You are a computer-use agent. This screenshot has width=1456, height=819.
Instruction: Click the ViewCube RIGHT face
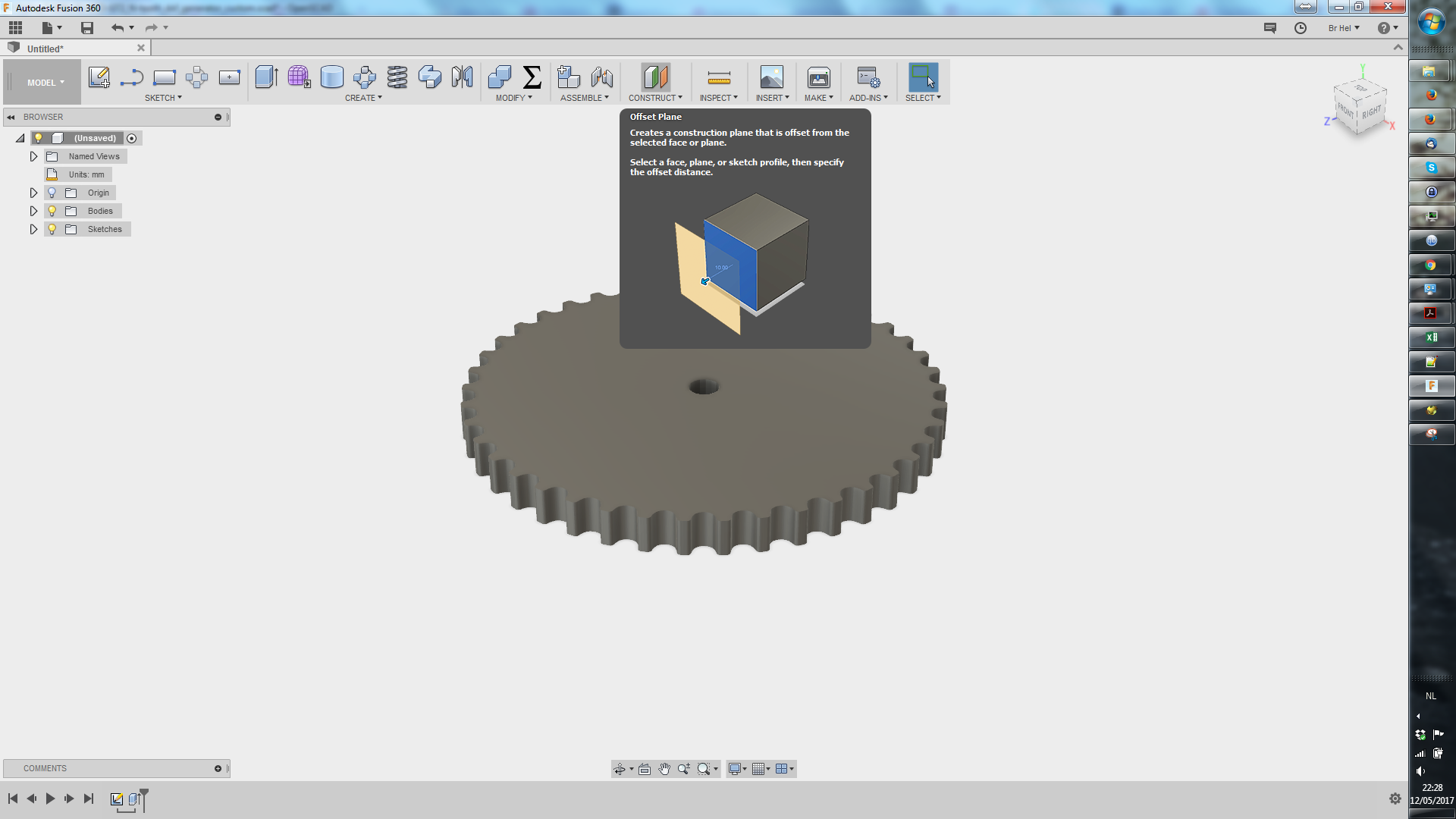click(x=1371, y=112)
